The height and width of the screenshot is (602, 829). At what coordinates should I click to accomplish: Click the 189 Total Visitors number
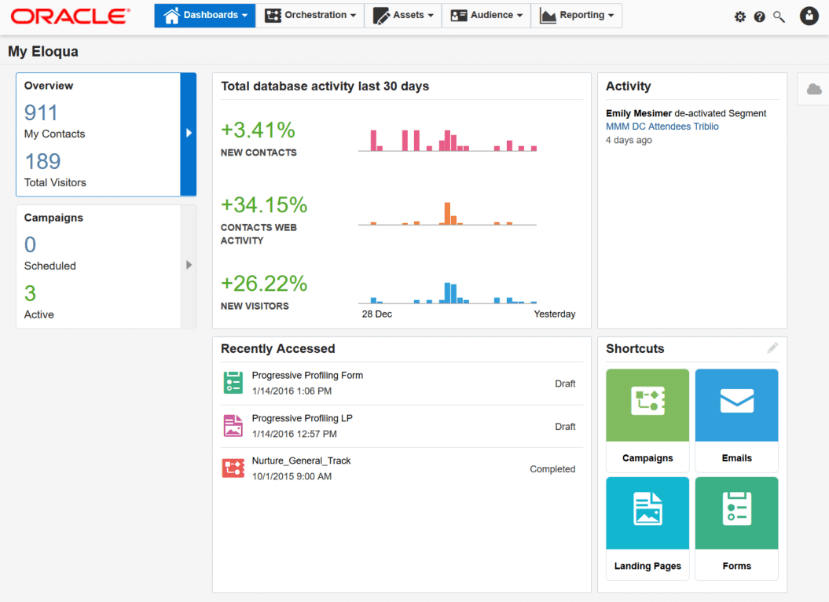[x=43, y=161]
